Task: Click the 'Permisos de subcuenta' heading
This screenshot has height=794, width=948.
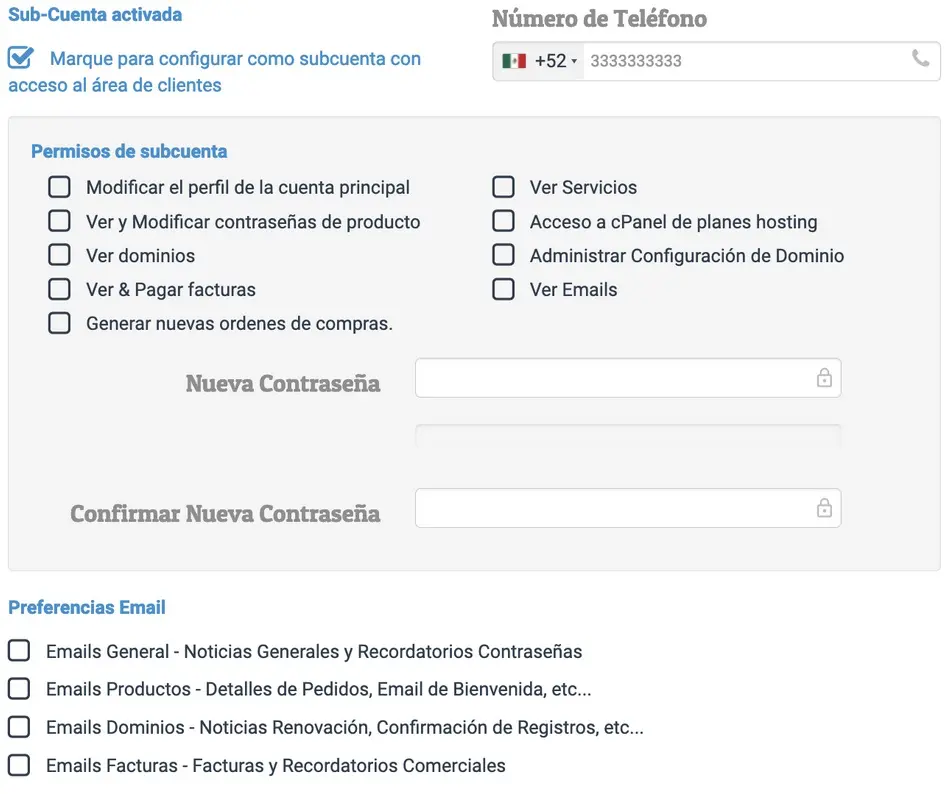Action: (x=129, y=151)
